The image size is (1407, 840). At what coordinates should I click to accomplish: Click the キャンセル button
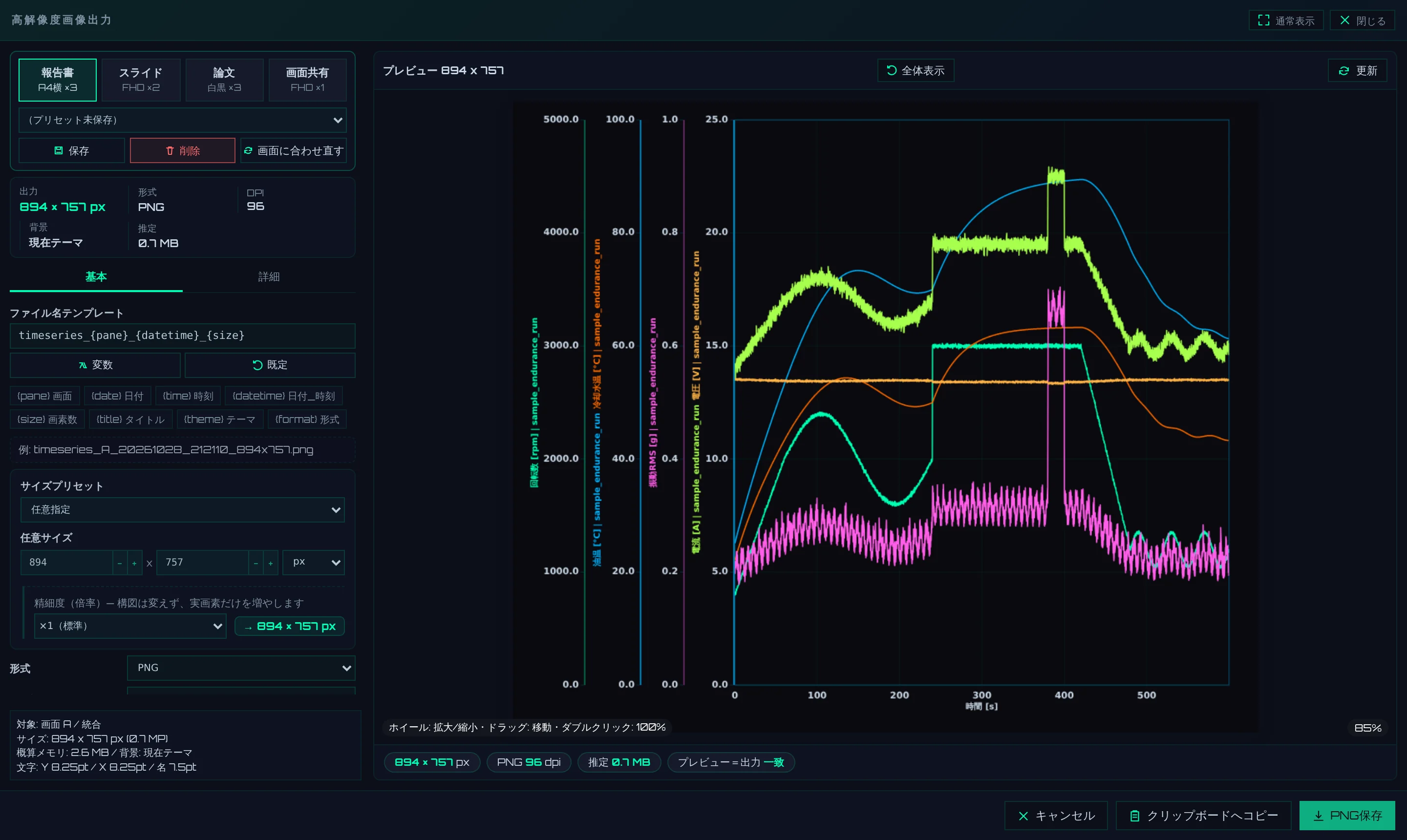point(1056,816)
